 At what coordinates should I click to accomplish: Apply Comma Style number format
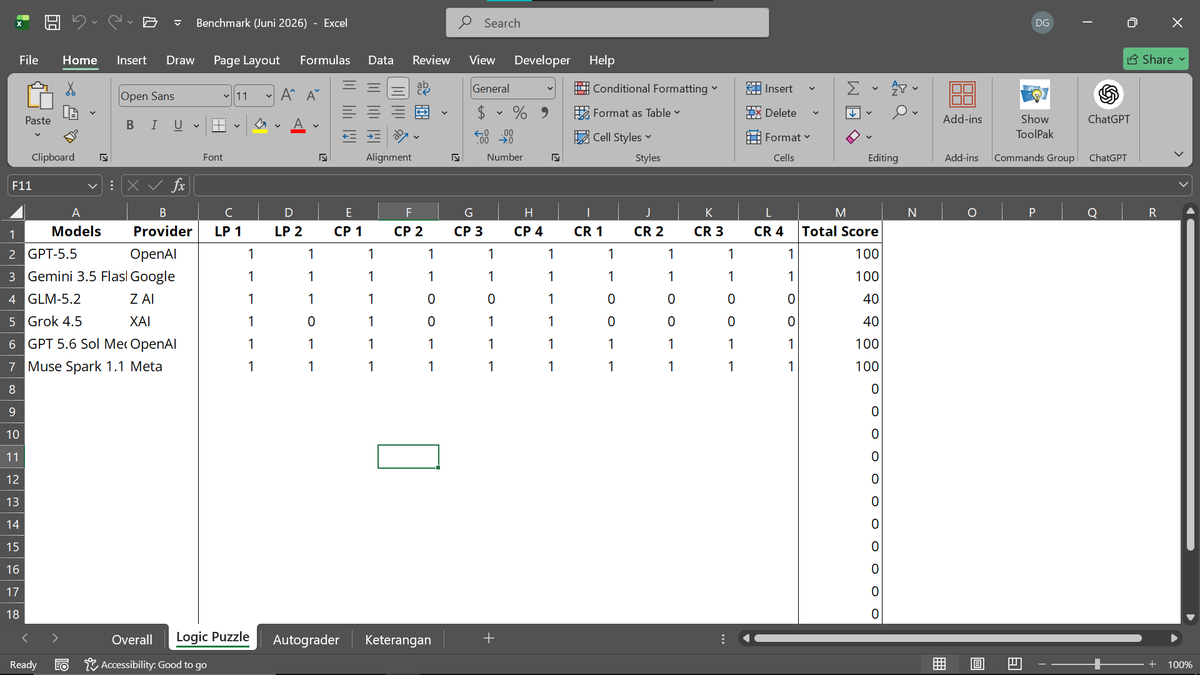544,112
